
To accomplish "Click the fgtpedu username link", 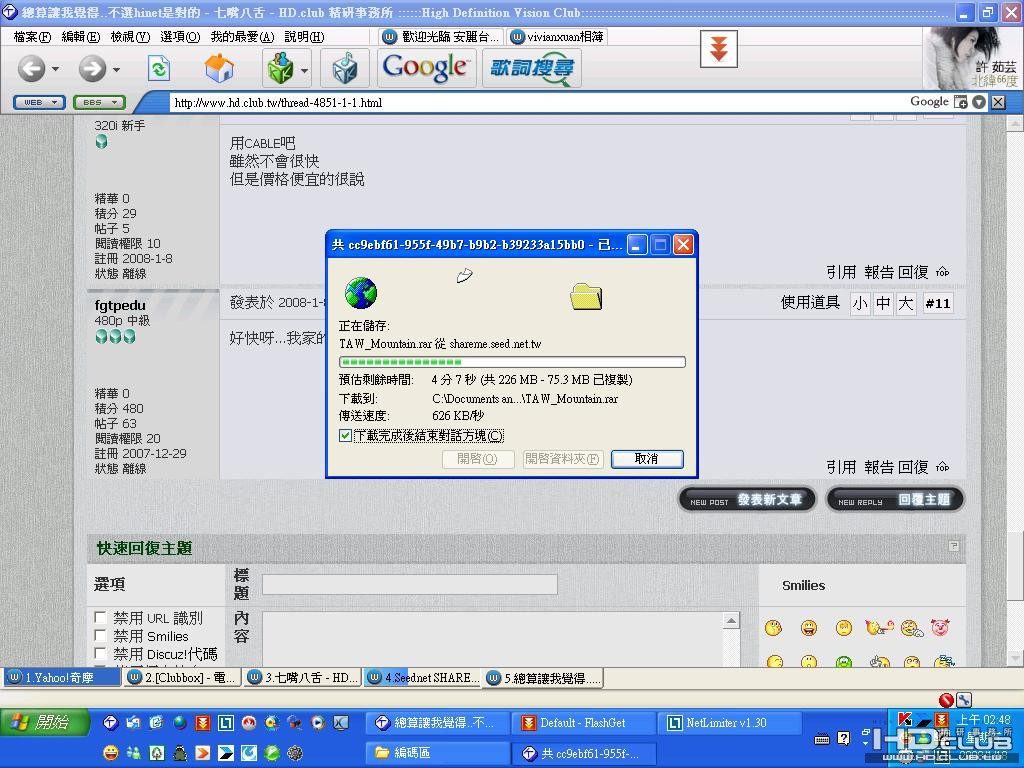I will pos(120,306).
